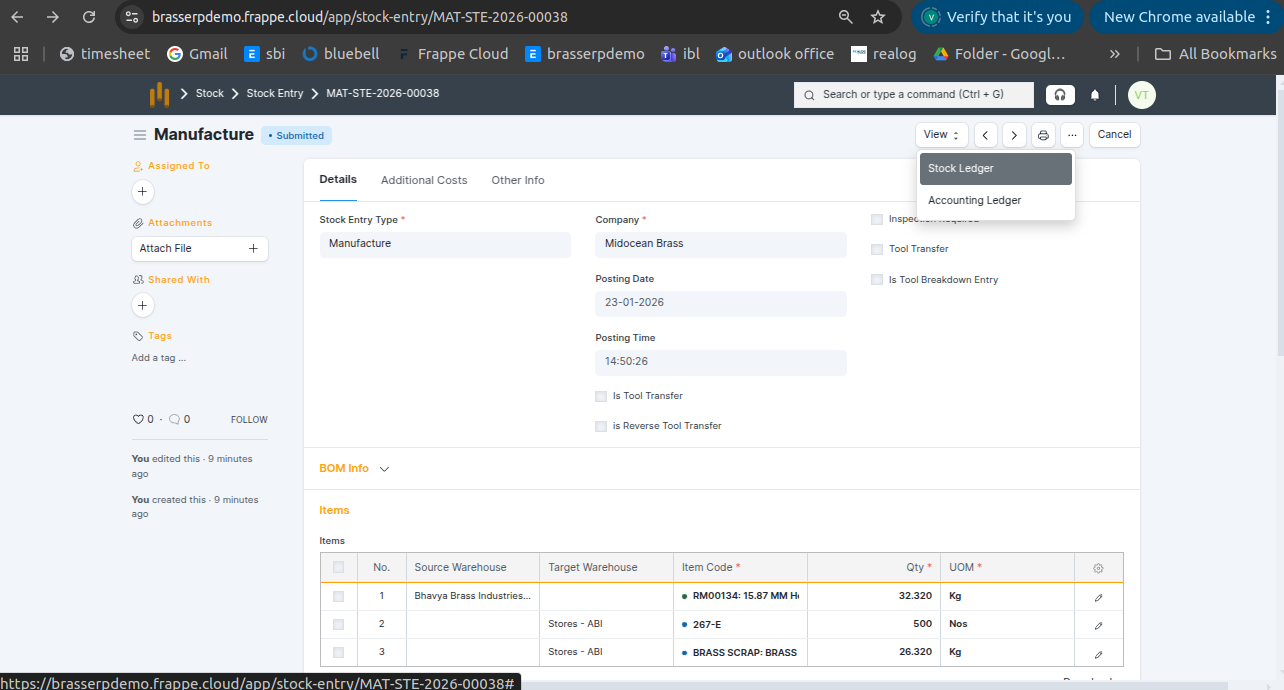This screenshot has height=690, width=1284.
Task: Check the Is Tool Breakdown Entry box
Action: point(877,280)
